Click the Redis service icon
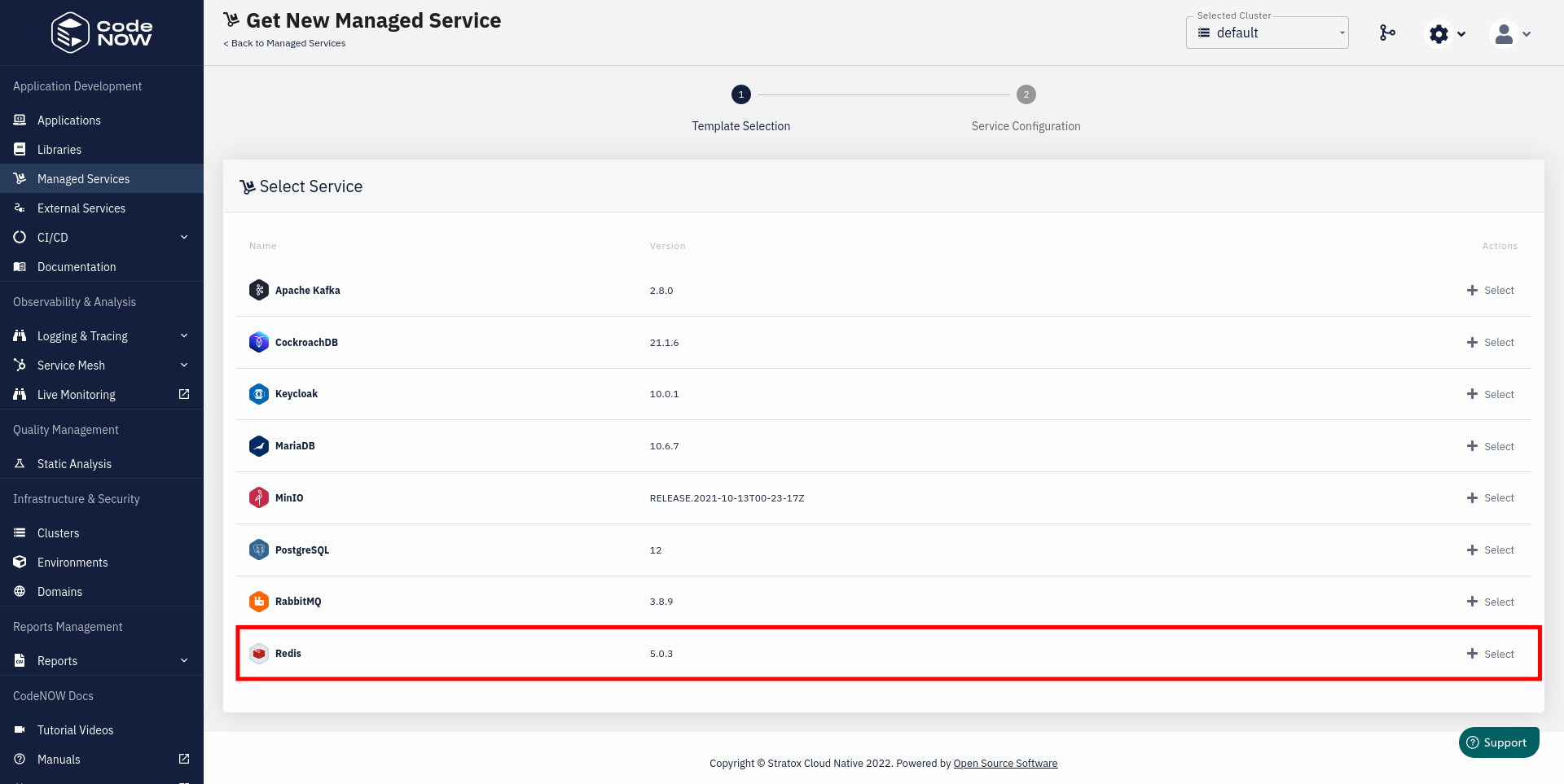Viewport: 1564px width, 784px height. [259, 654]
